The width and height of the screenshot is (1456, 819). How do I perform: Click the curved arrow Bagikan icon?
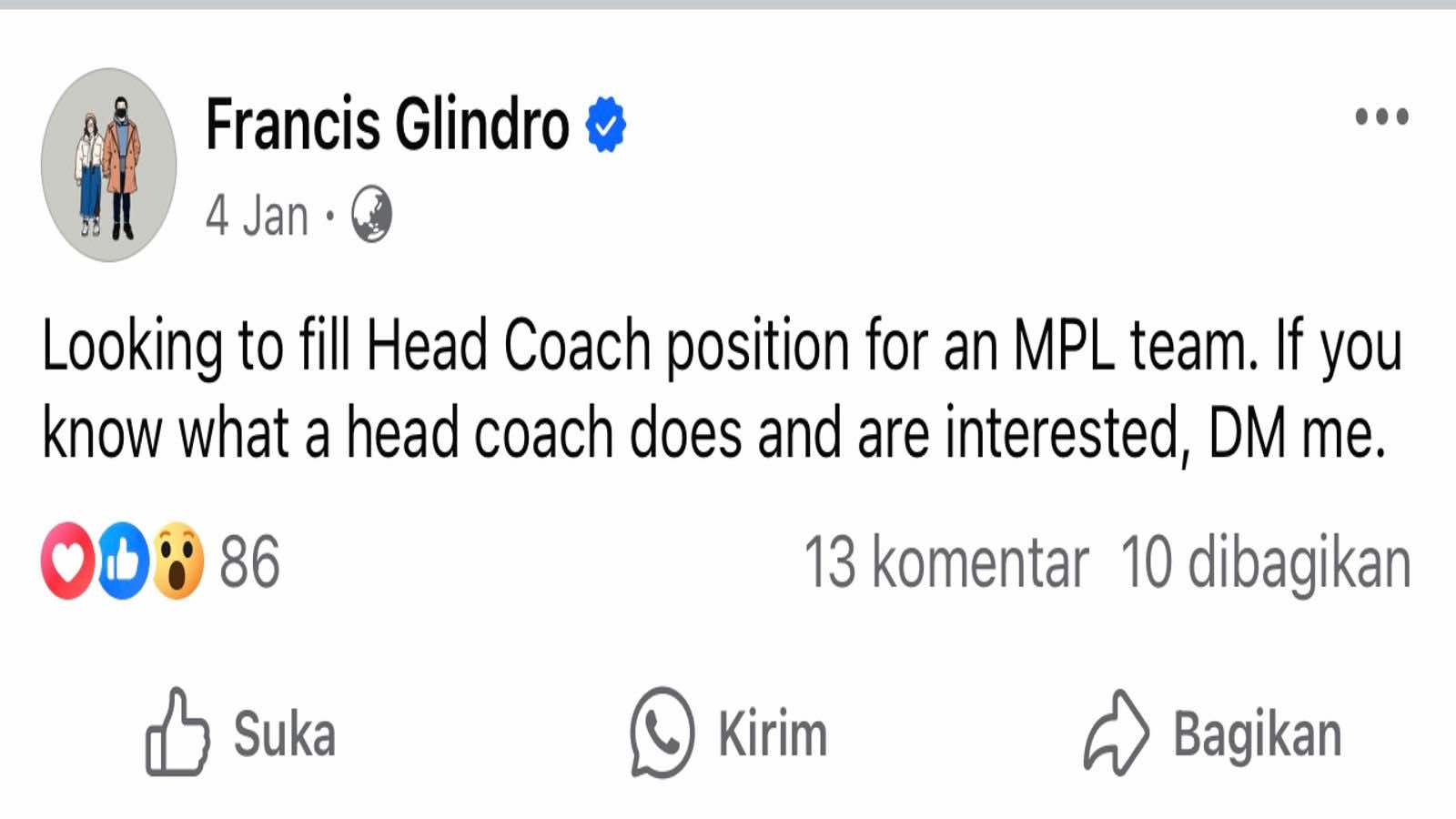(x=1116, y=733)
